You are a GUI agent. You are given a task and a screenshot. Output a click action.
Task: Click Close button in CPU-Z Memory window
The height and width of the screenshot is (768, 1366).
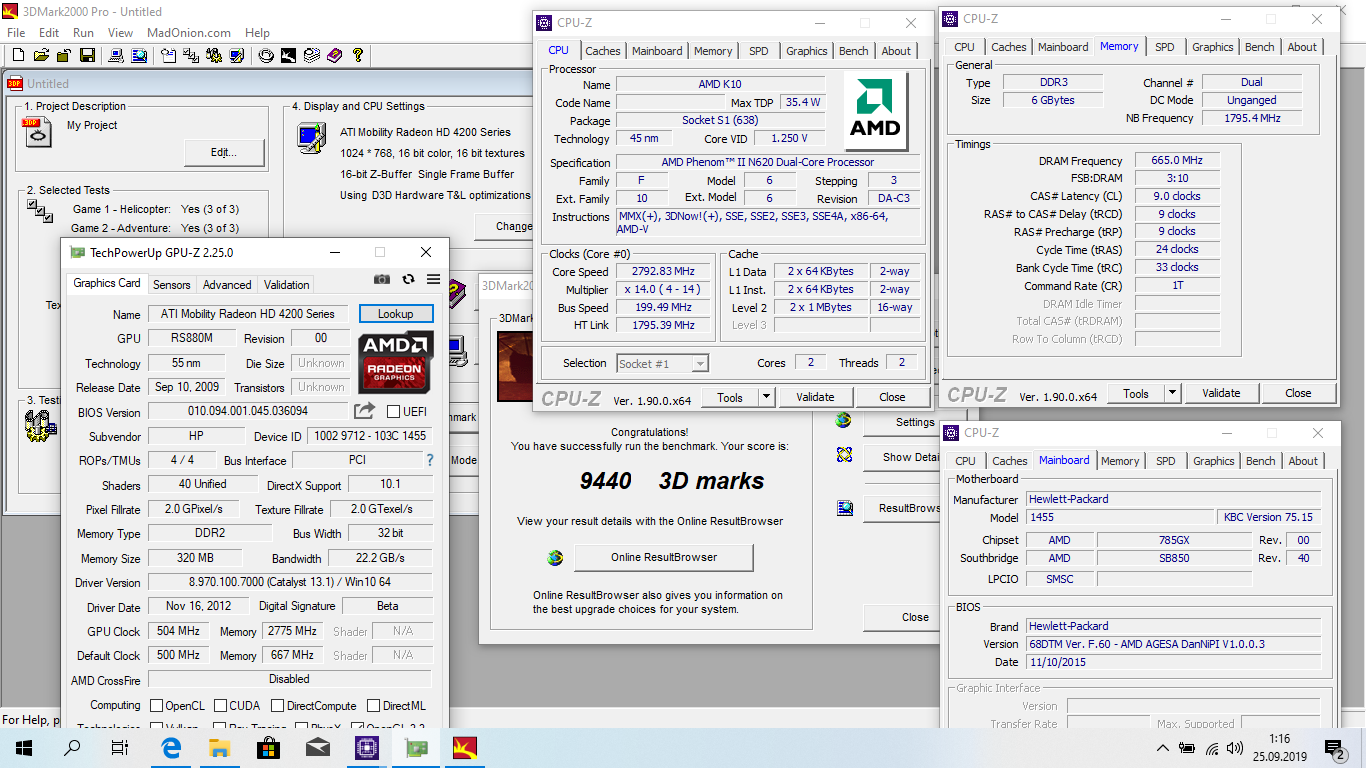[1298, 393]
